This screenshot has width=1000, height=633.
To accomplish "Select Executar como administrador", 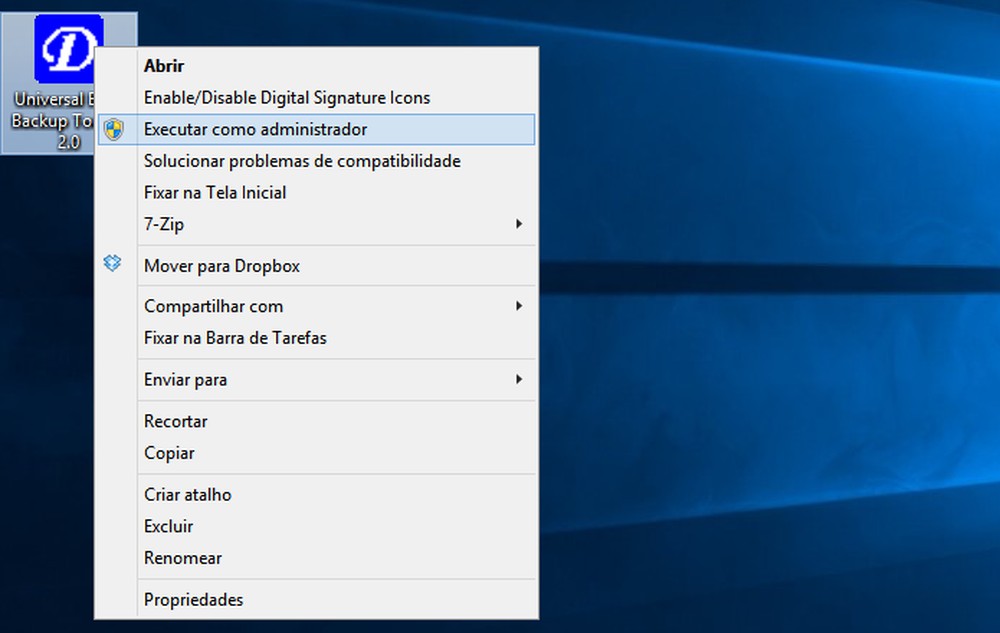I will pos(256,129).
